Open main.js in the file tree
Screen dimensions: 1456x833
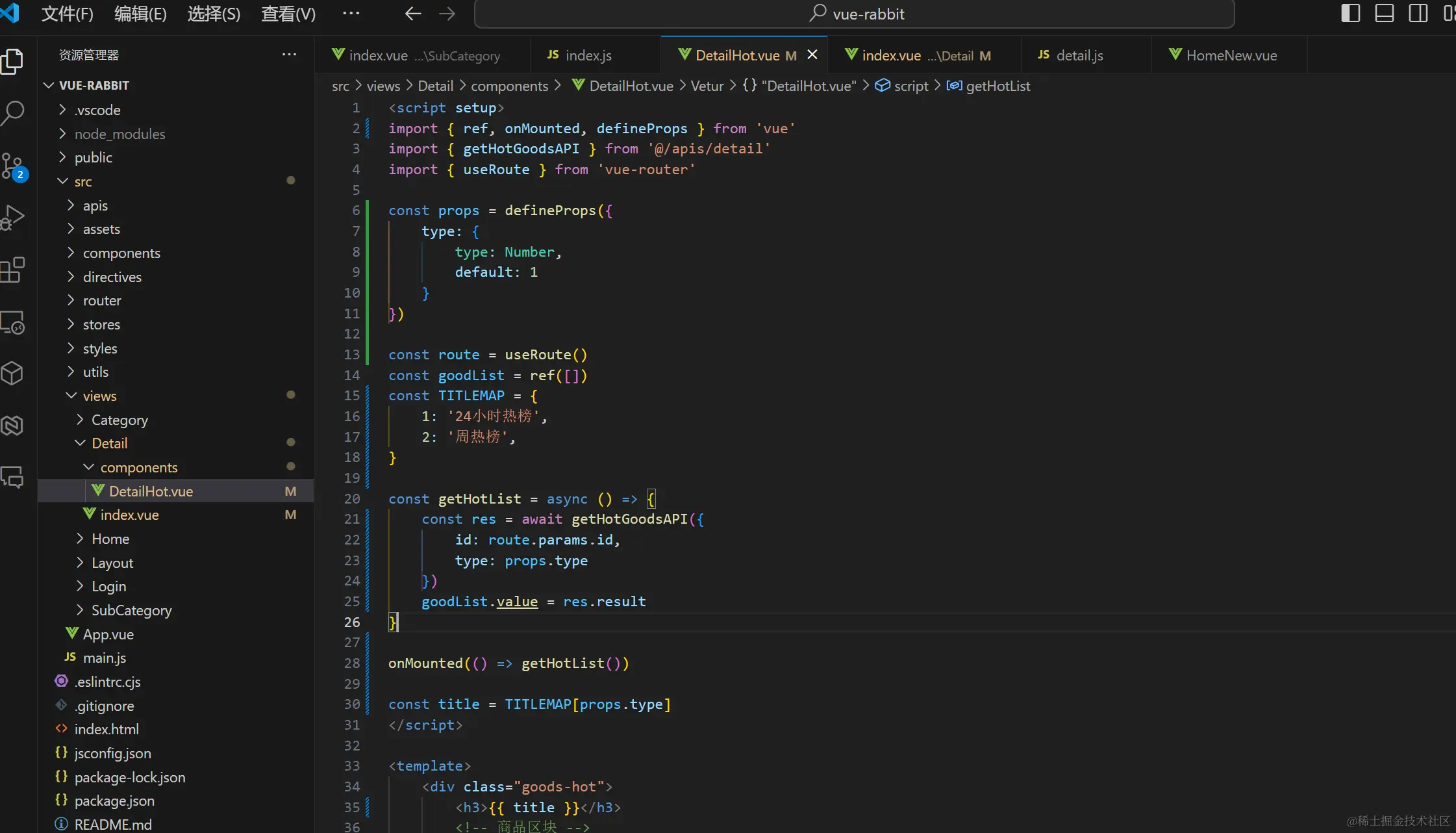[x=104, y=658]
